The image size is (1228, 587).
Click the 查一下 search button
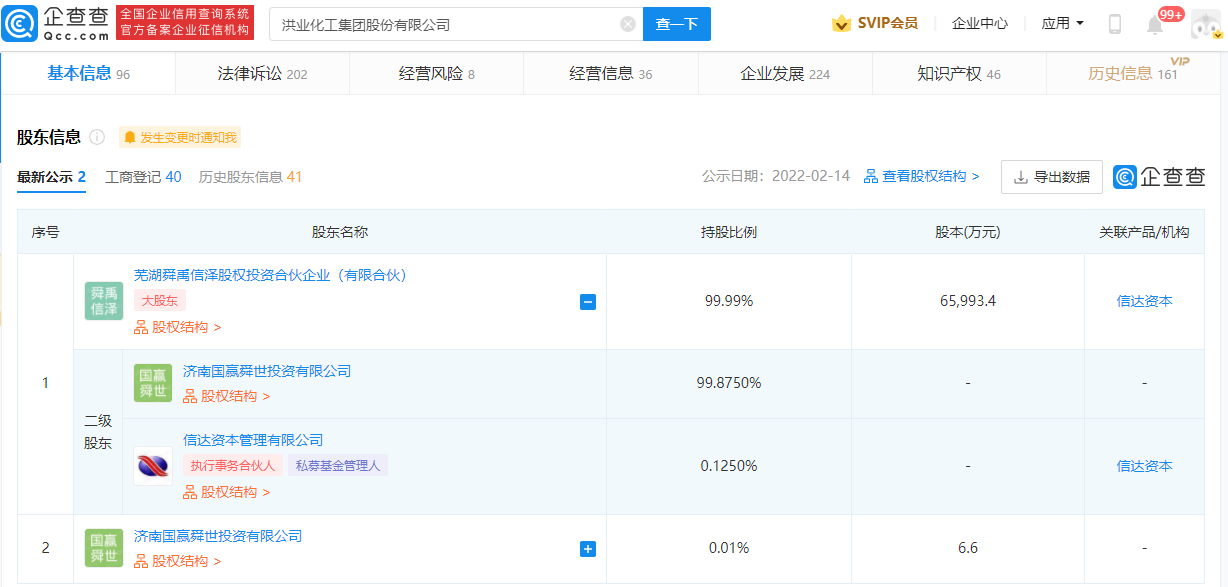[677, 24]
